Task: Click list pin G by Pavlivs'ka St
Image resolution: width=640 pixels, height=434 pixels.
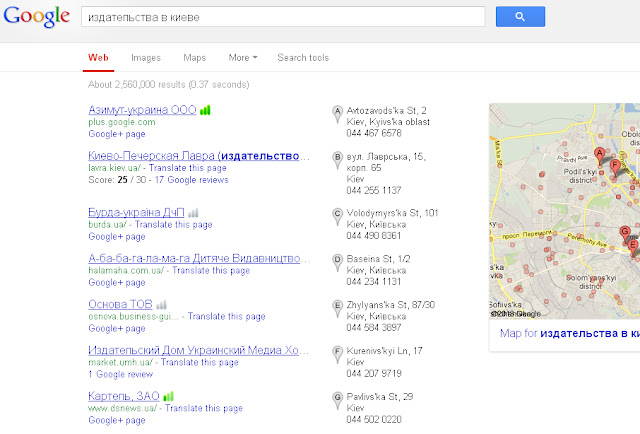Action: click(x=338, y=401)
